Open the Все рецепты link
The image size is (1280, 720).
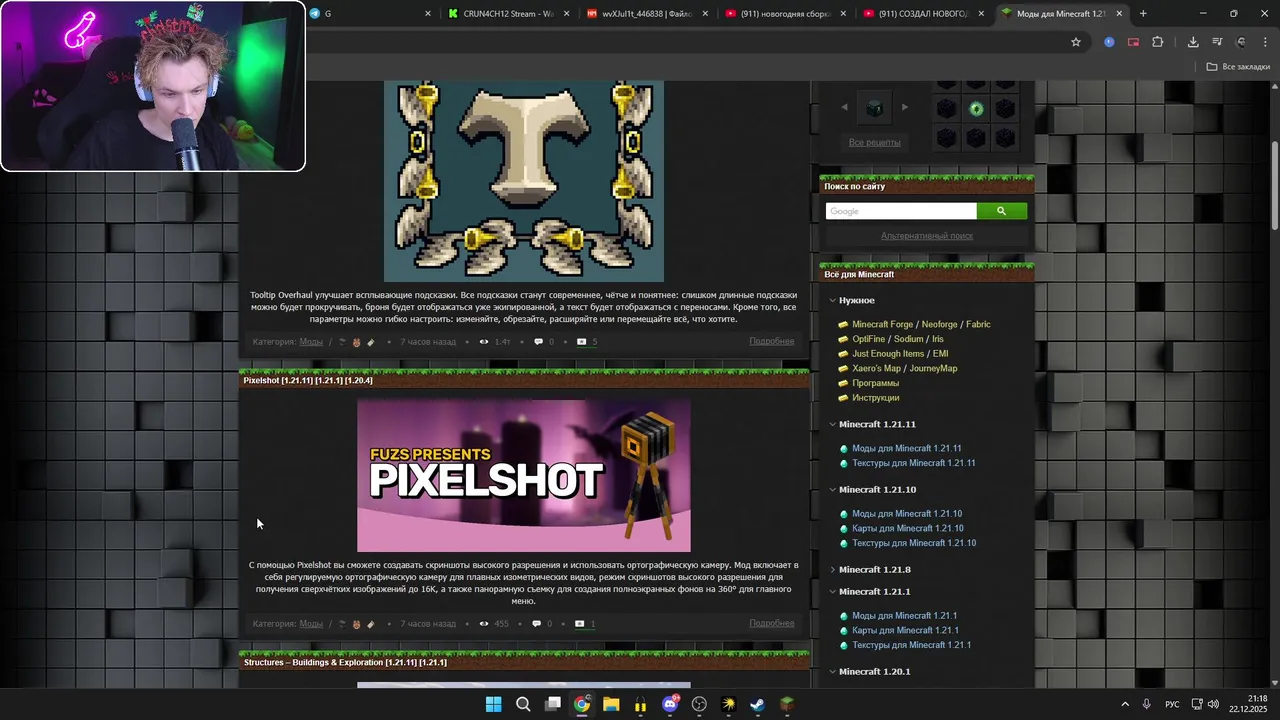(874, 142)
